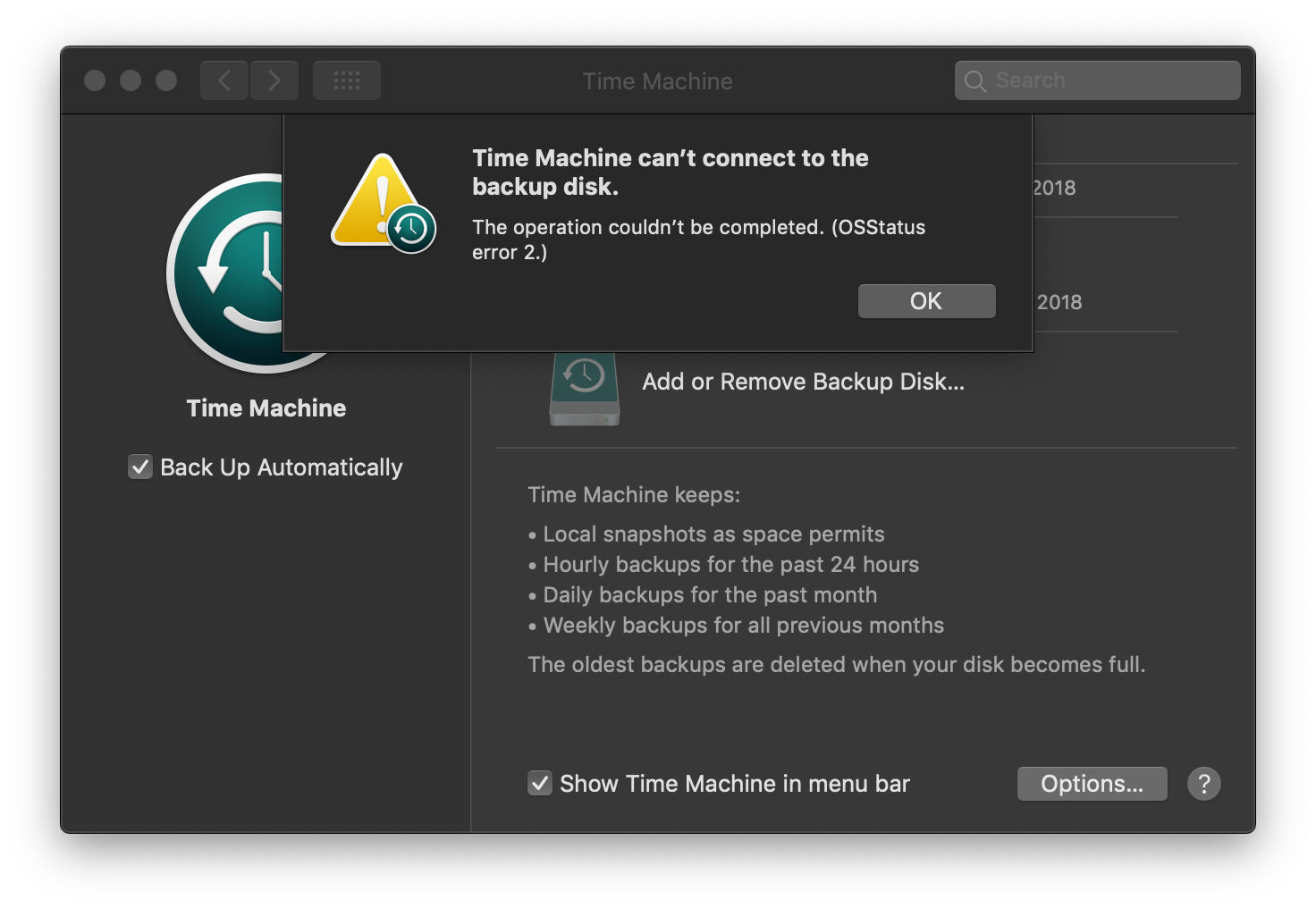The width and height of the screenshot is (1316, 908).
Task: Click the window minimize button
Action: (131, 80)
